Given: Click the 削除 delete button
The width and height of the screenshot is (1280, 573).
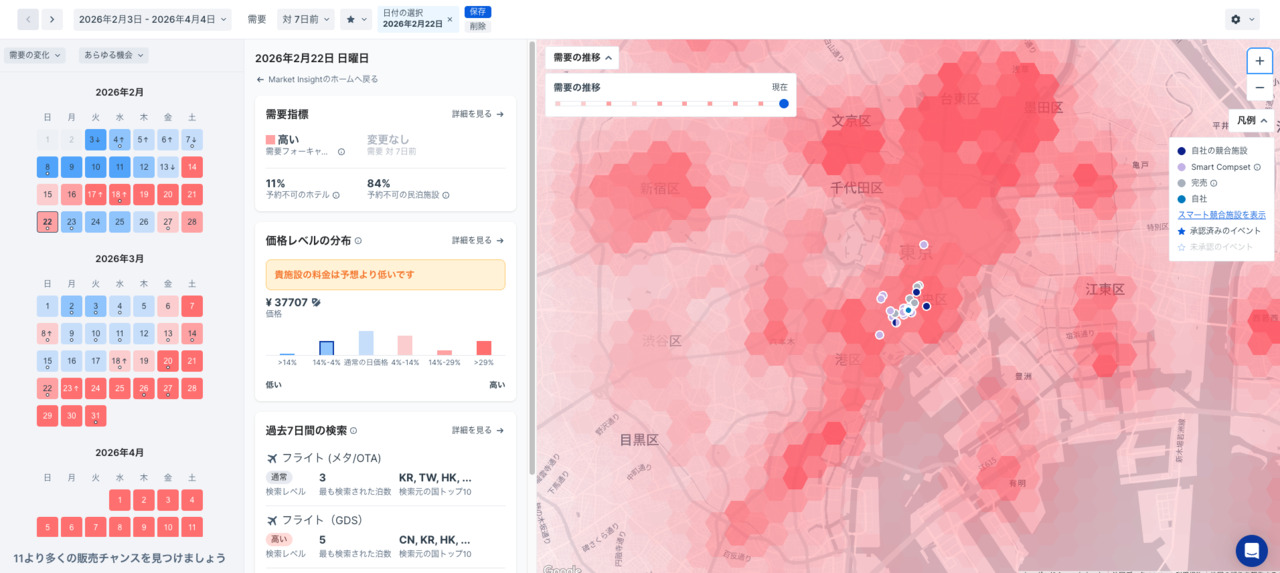Looking at the screenshot, I should pos(478,26).
